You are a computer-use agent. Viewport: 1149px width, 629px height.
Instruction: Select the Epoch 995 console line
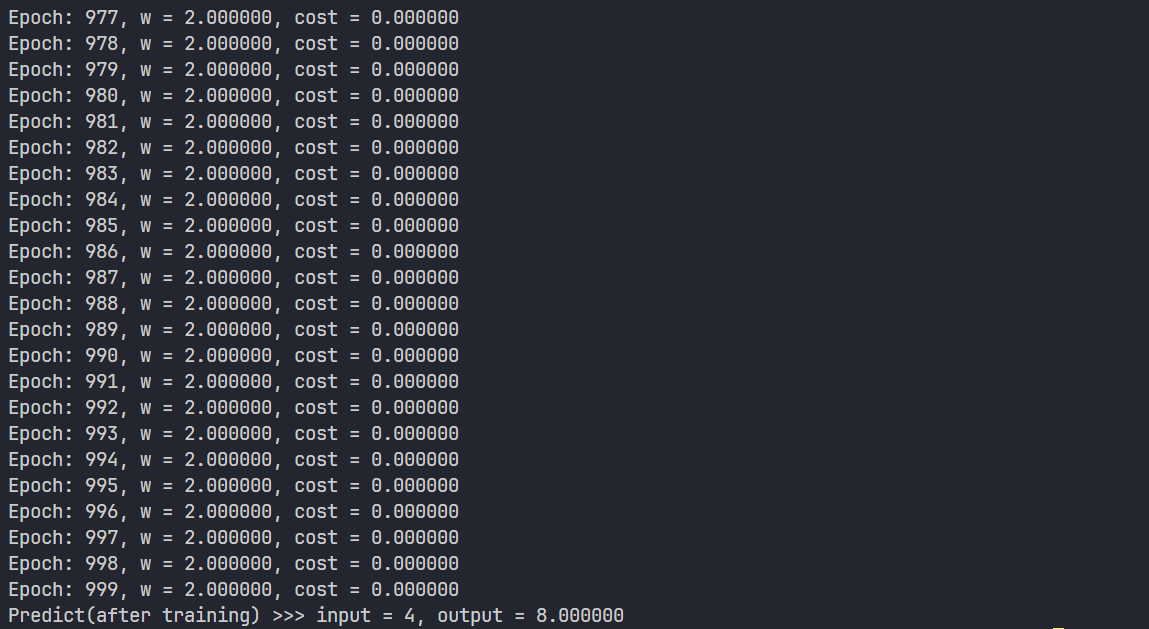click(x=234, y=486)
